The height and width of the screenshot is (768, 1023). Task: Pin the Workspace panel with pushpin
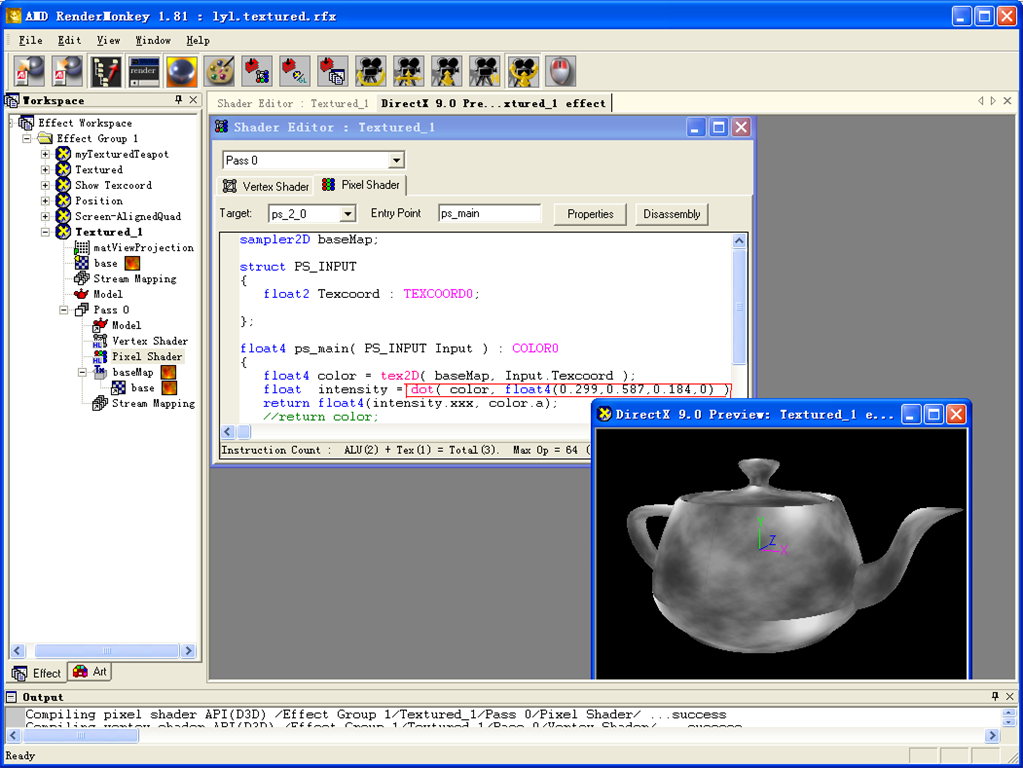pyautogui.click(x=178, y=100)
